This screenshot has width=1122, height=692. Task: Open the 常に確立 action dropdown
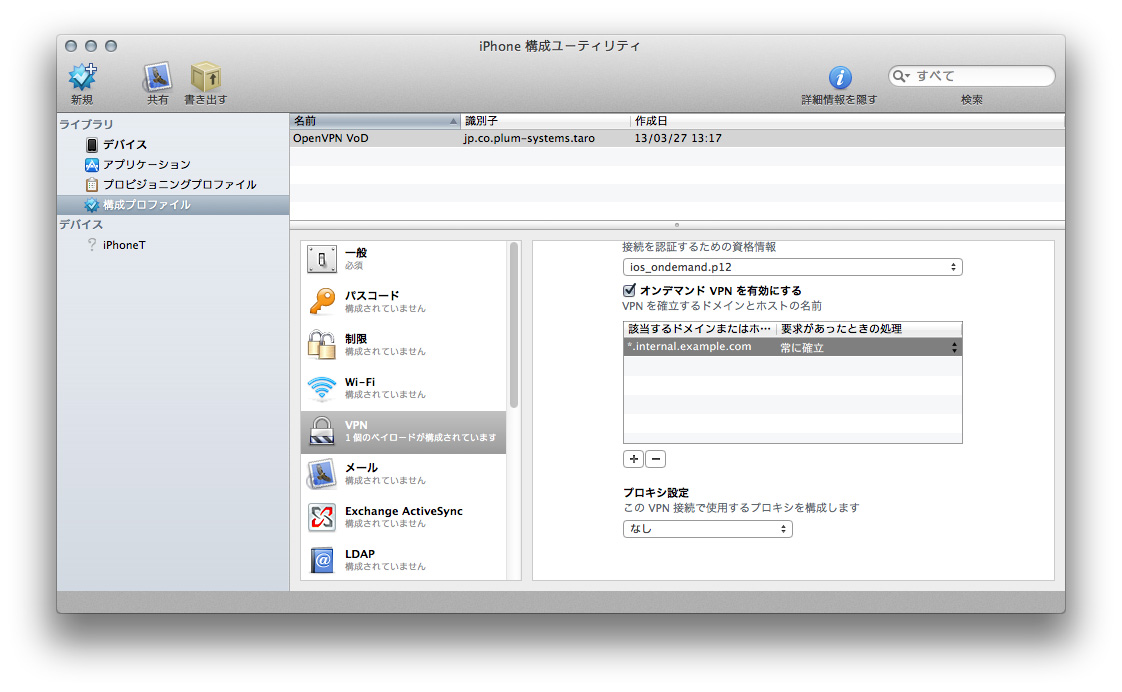click(869, 347)
